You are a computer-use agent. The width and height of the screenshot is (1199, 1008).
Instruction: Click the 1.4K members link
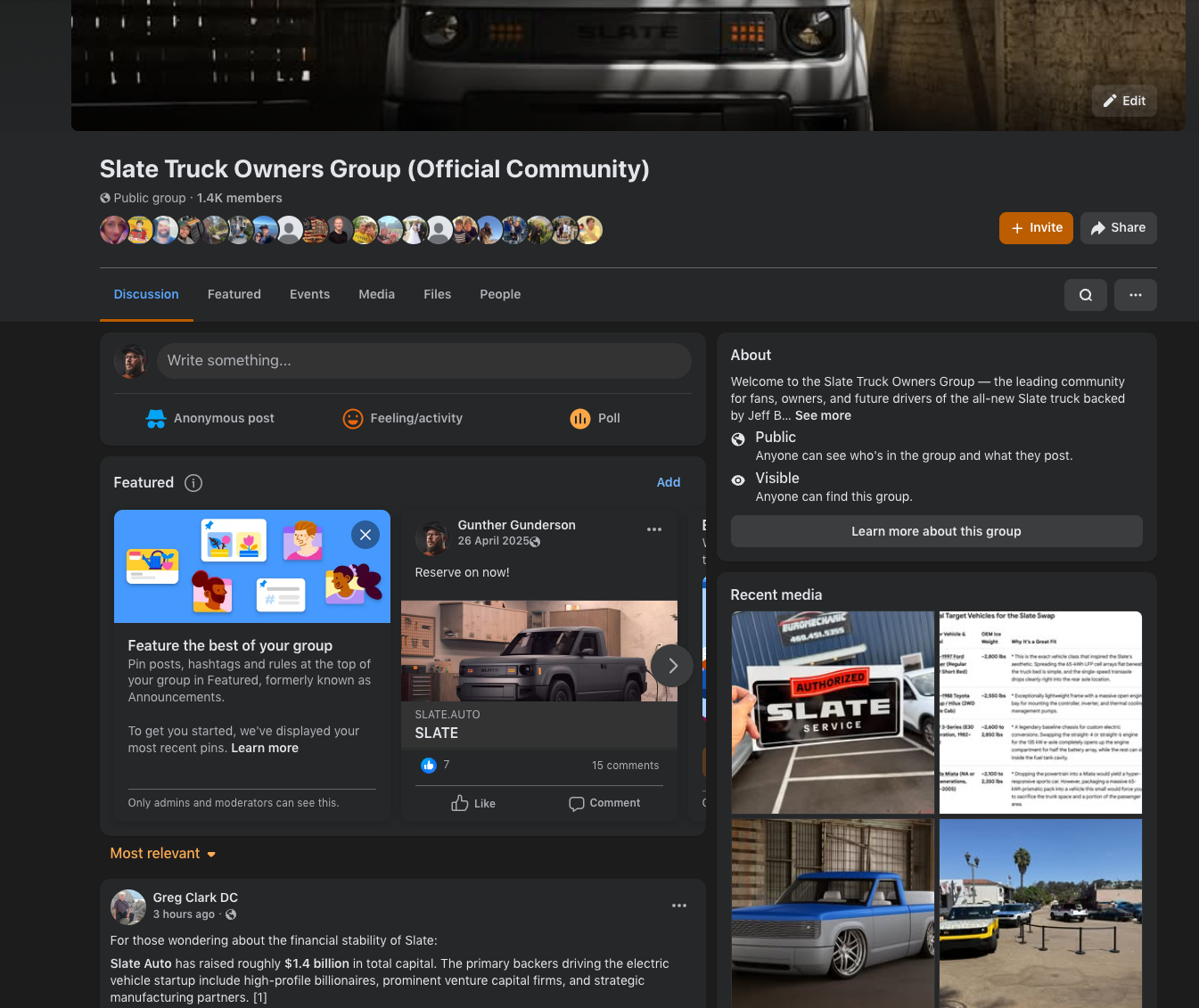pos(239,198)
